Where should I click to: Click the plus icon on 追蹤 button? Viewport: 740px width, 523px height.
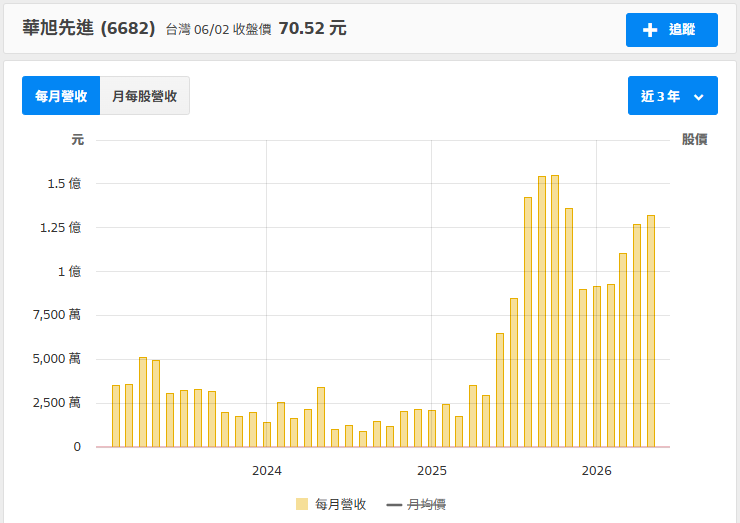pyautogui.click(x=650, y=30)
